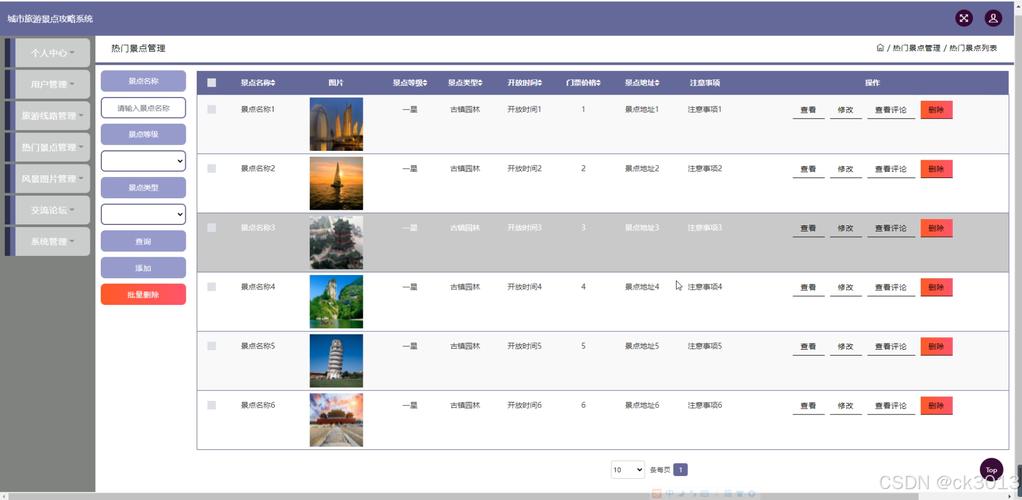Click pagination page 1 button
This screenshot has height=500, width=1022.
680,469
